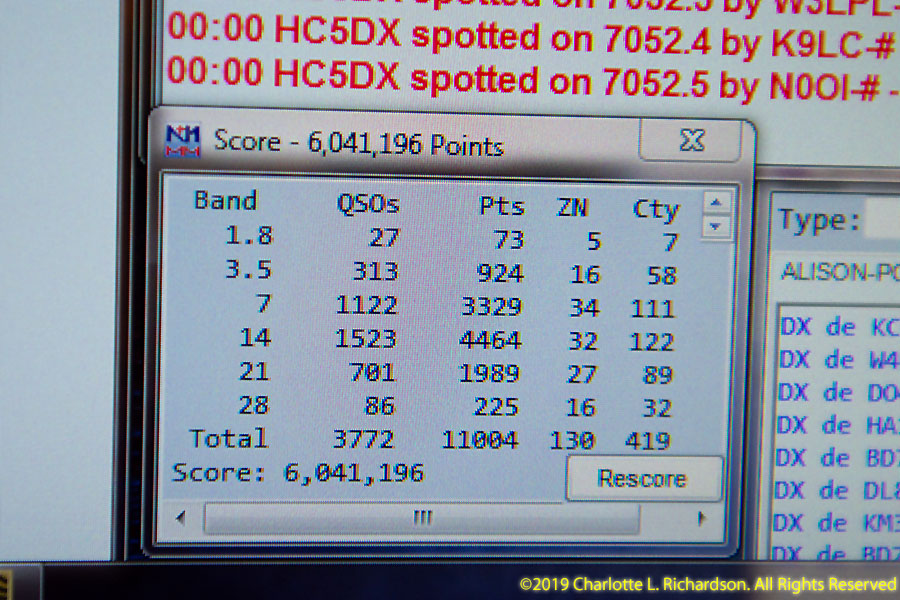900x600 pixels.
Task: Select the ALISON-PC entry
Action: [x=840, y=272]
